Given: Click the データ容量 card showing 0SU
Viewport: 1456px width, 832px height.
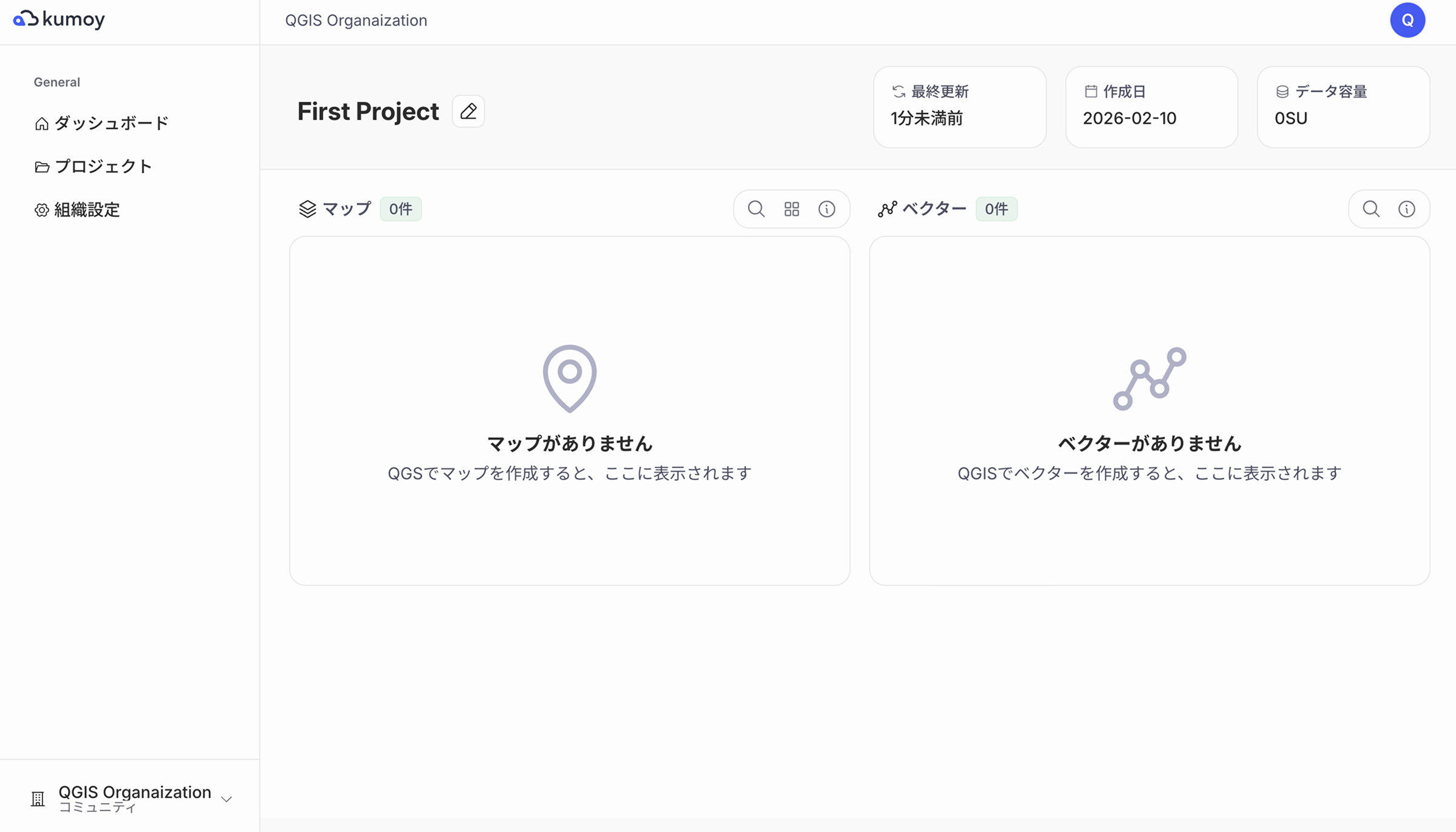Looking at the screenshot, I should [1343, 107].
